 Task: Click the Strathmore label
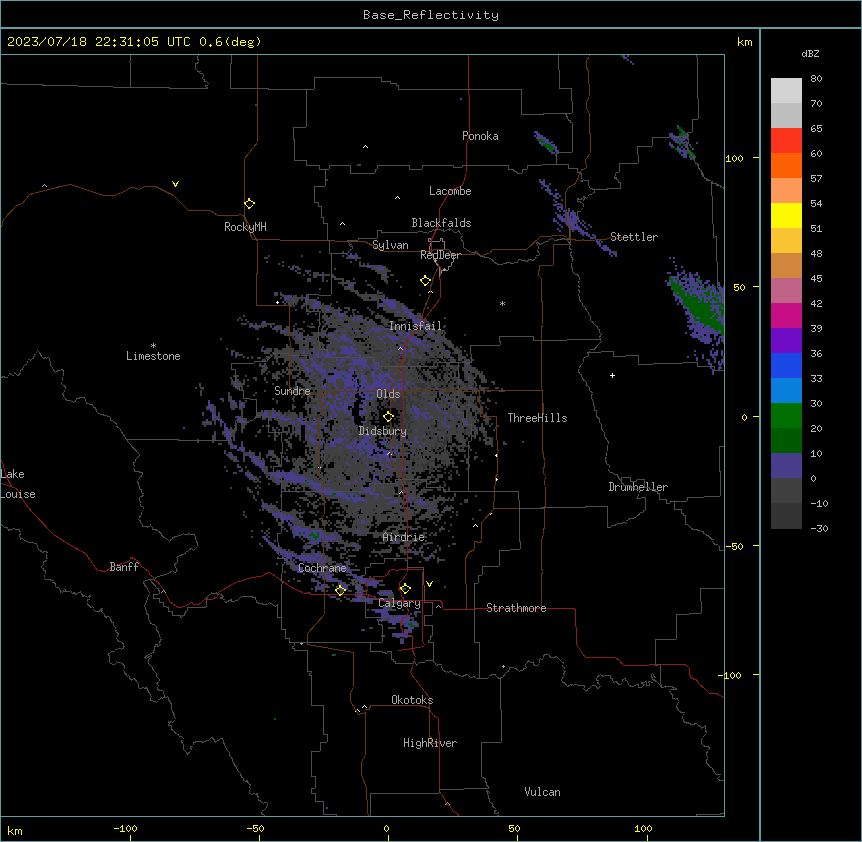click(516, 608)
